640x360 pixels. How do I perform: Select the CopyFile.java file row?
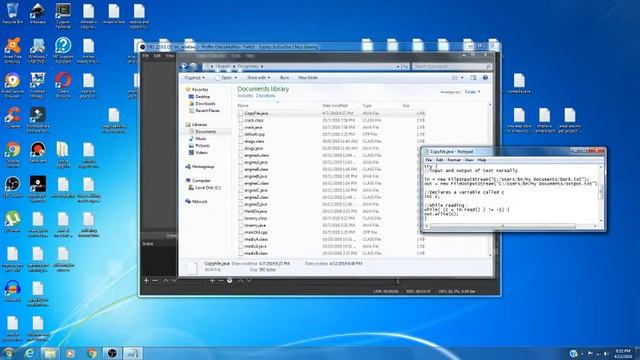coord(331,113)
